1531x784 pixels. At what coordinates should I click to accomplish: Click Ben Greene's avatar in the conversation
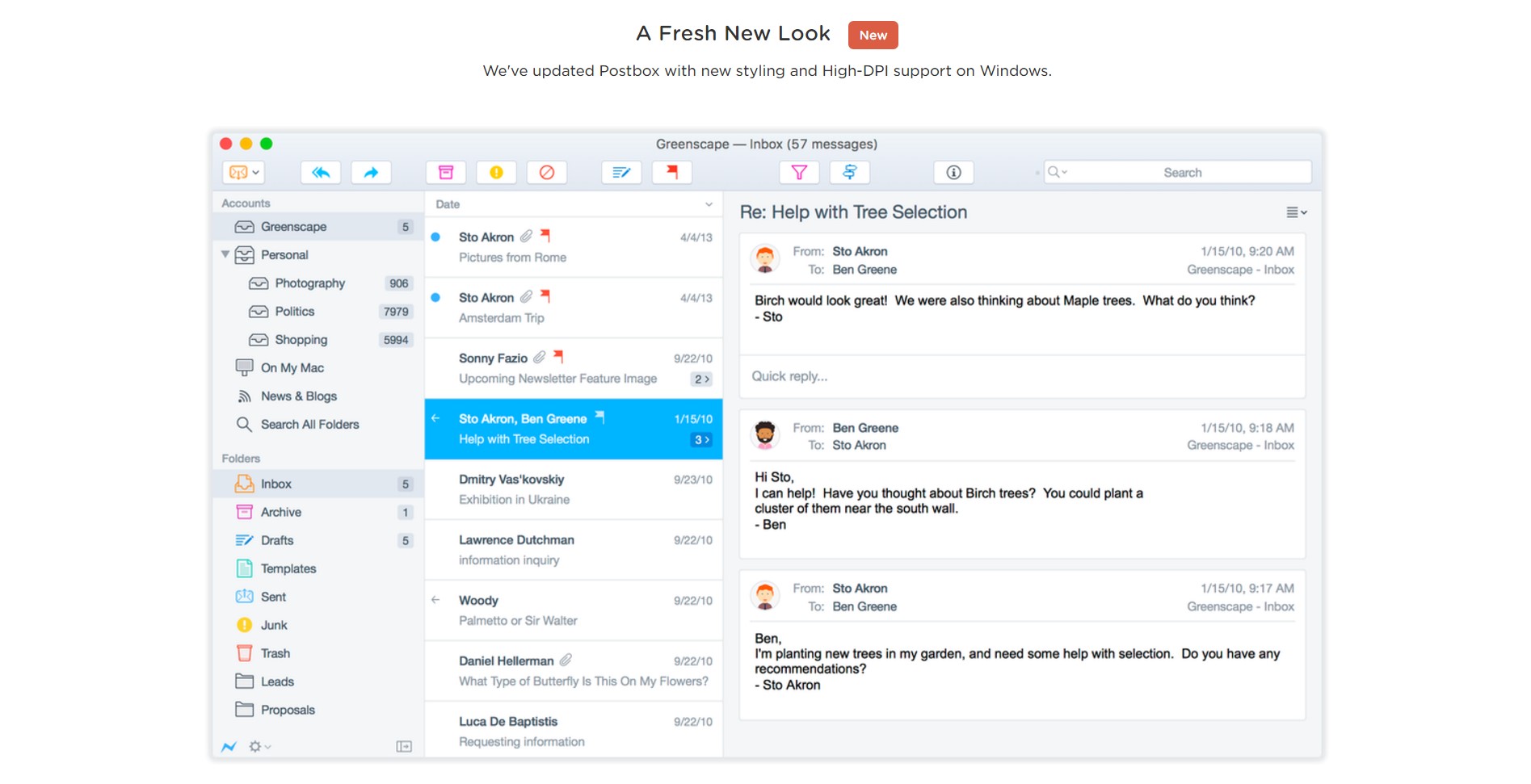(765, 435)
